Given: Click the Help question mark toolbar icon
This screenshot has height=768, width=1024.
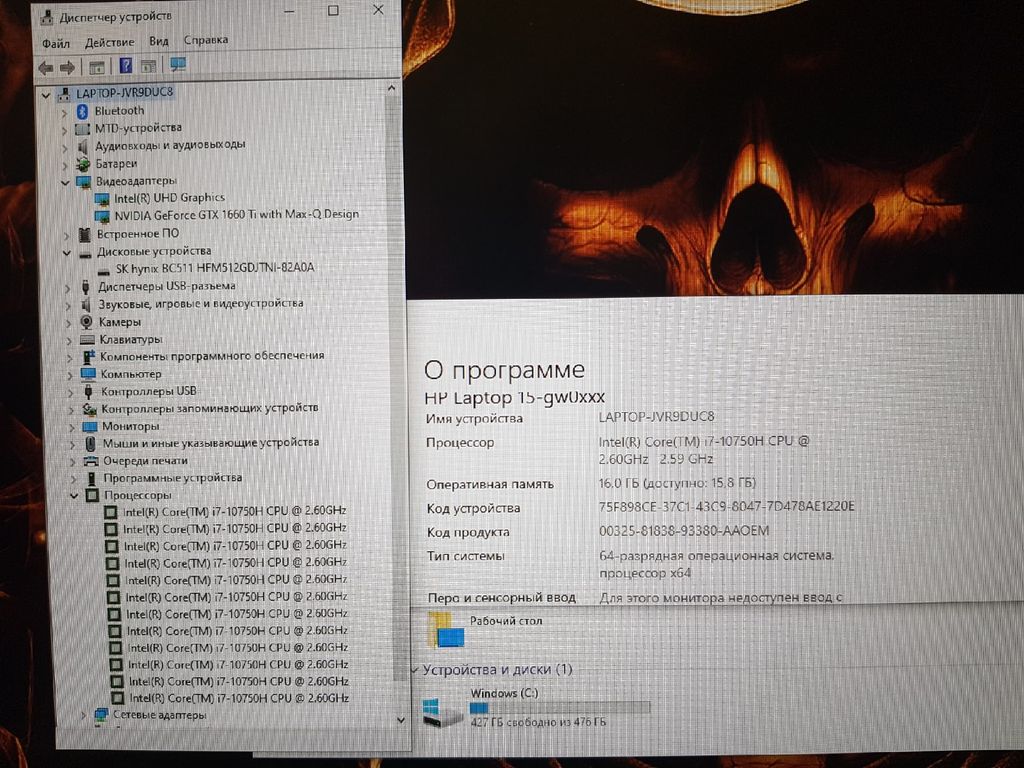Looking at the screenshot, I should (125, 66).
